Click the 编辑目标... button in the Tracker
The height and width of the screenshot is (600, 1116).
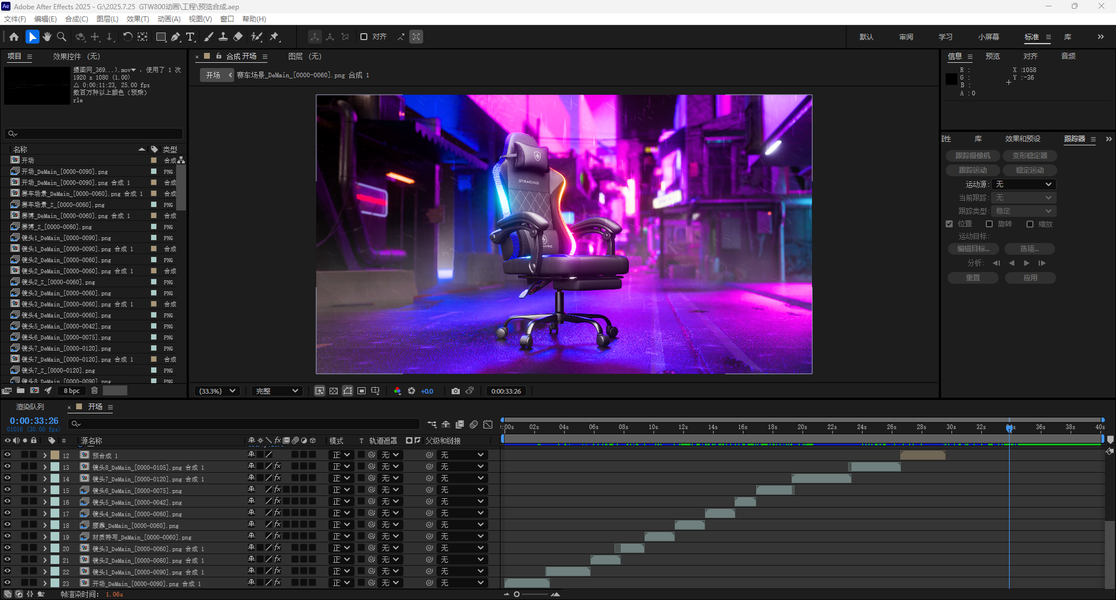point(973,248)
